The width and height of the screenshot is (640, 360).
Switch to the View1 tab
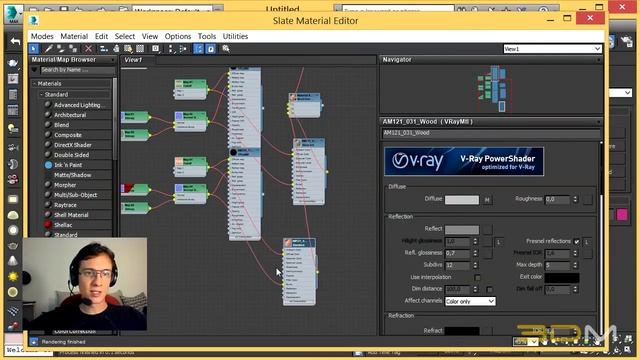pyautogui.click(x=133, y=60)
